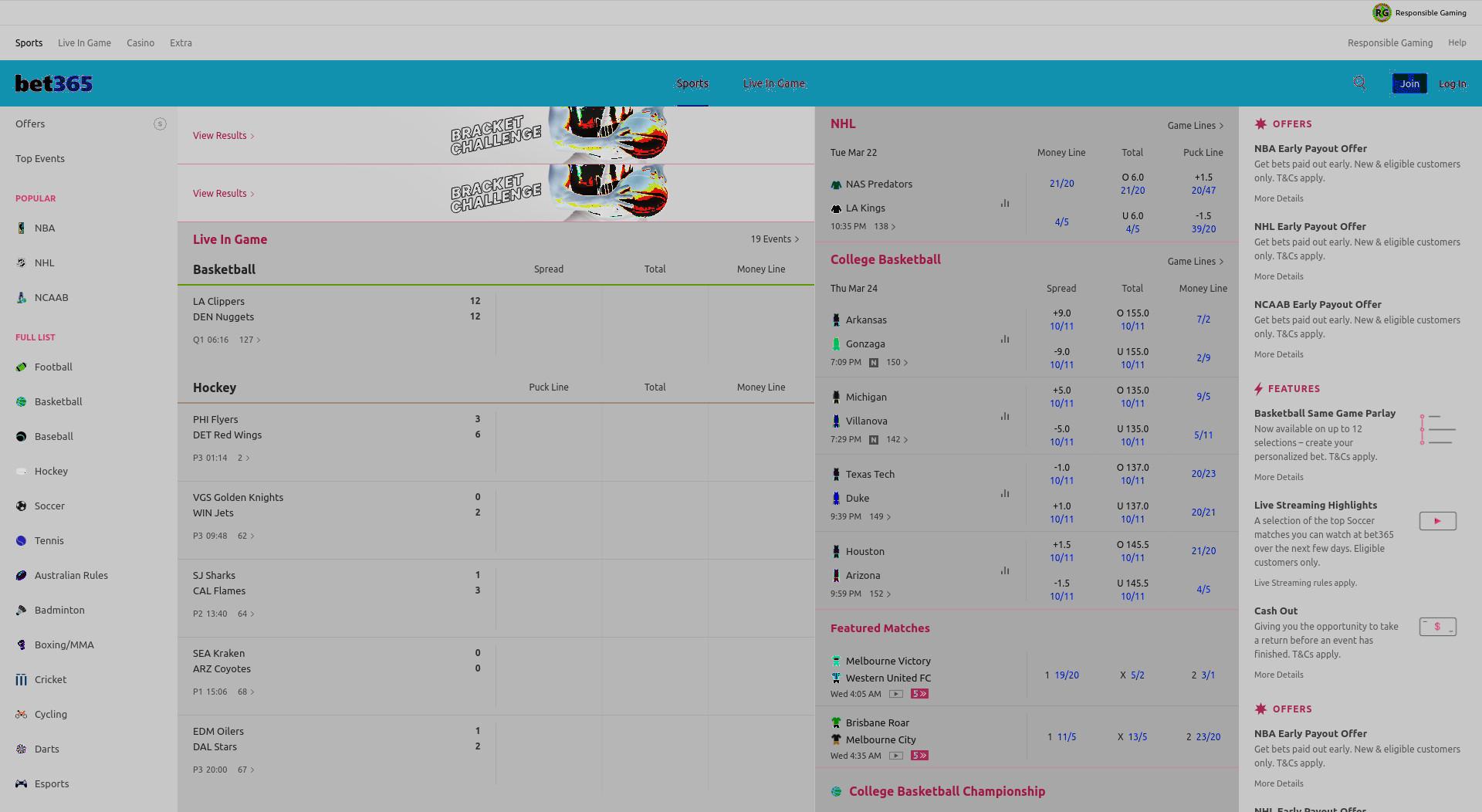Select Melbourne Victory win odds 19/20
This screenshot has width=1482, height=812.
point(1067,675)
